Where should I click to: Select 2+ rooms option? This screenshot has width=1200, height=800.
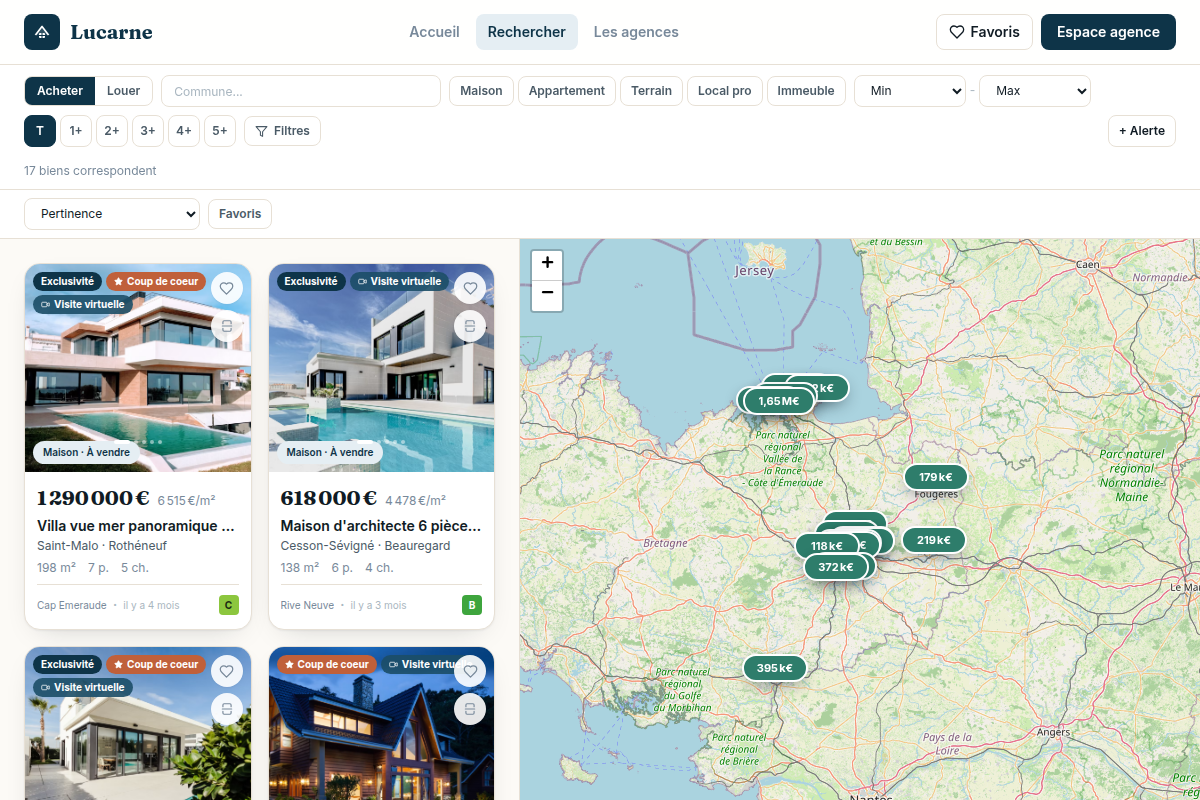[x=112, y=131]
